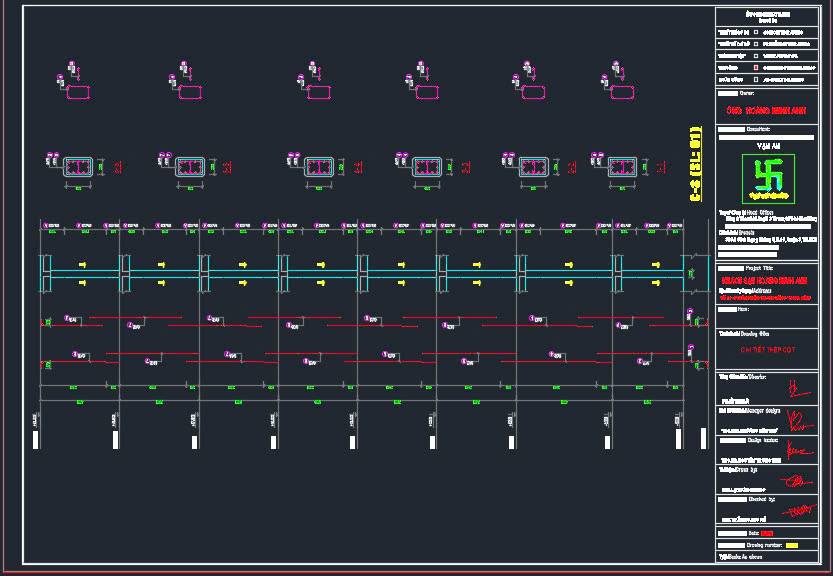Select the red drawing title text CHI TIẾT THÉP CỘT
The image size is (833, 576).
click(x=768, y=350)
